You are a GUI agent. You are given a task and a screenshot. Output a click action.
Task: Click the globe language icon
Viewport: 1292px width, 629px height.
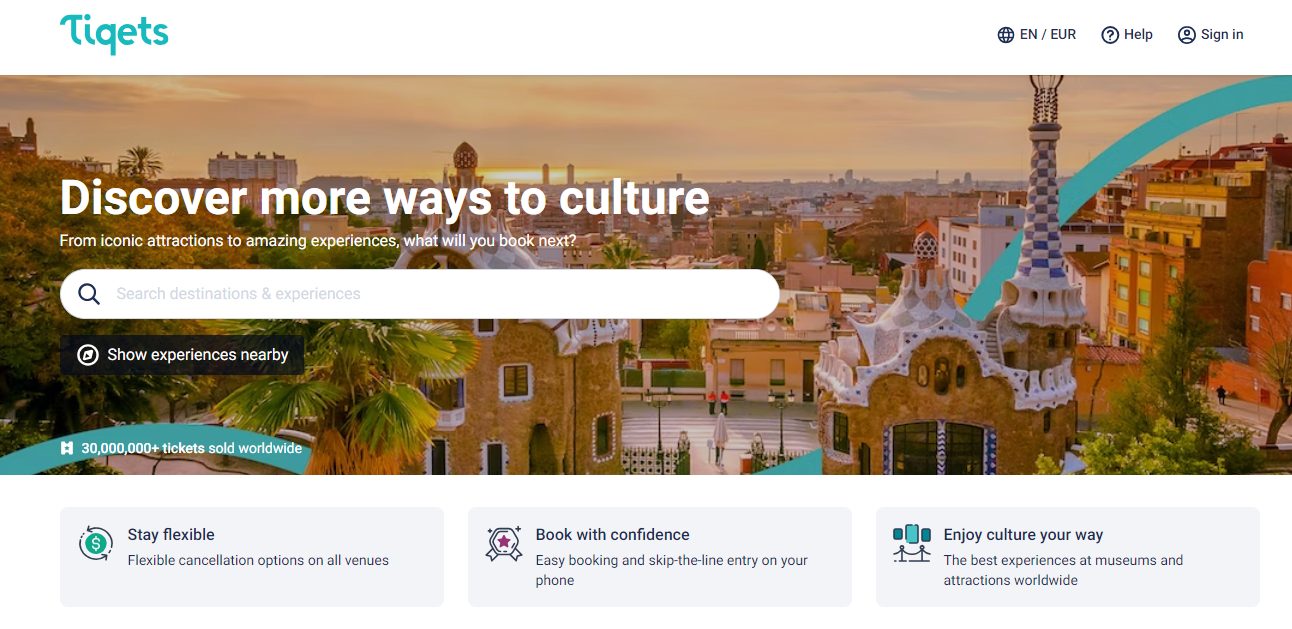pyautogui.click(x=1006, y=35)
